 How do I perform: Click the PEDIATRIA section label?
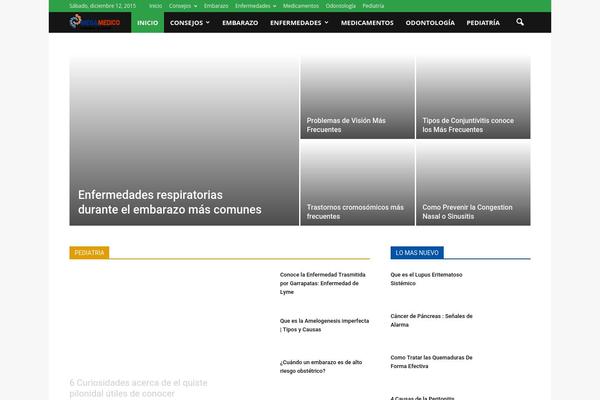click(89, 253)
